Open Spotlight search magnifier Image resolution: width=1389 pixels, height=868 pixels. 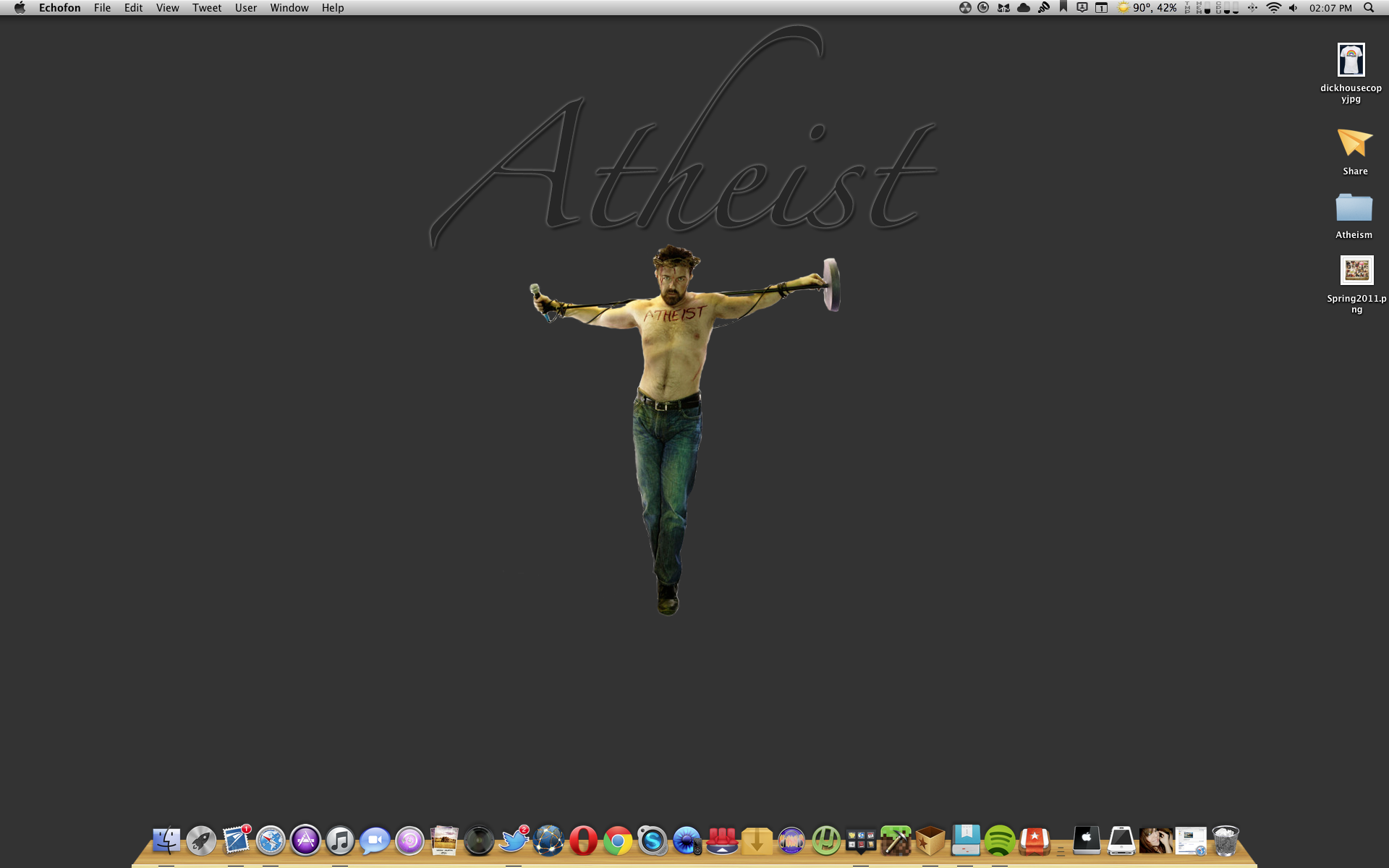pyautogui.click(x=1369, y=8)
